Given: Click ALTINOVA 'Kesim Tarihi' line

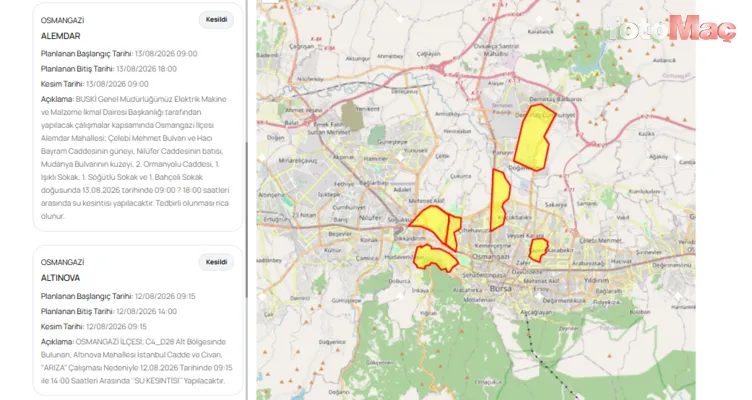Looking at the screenshot, I should (94, 327).
